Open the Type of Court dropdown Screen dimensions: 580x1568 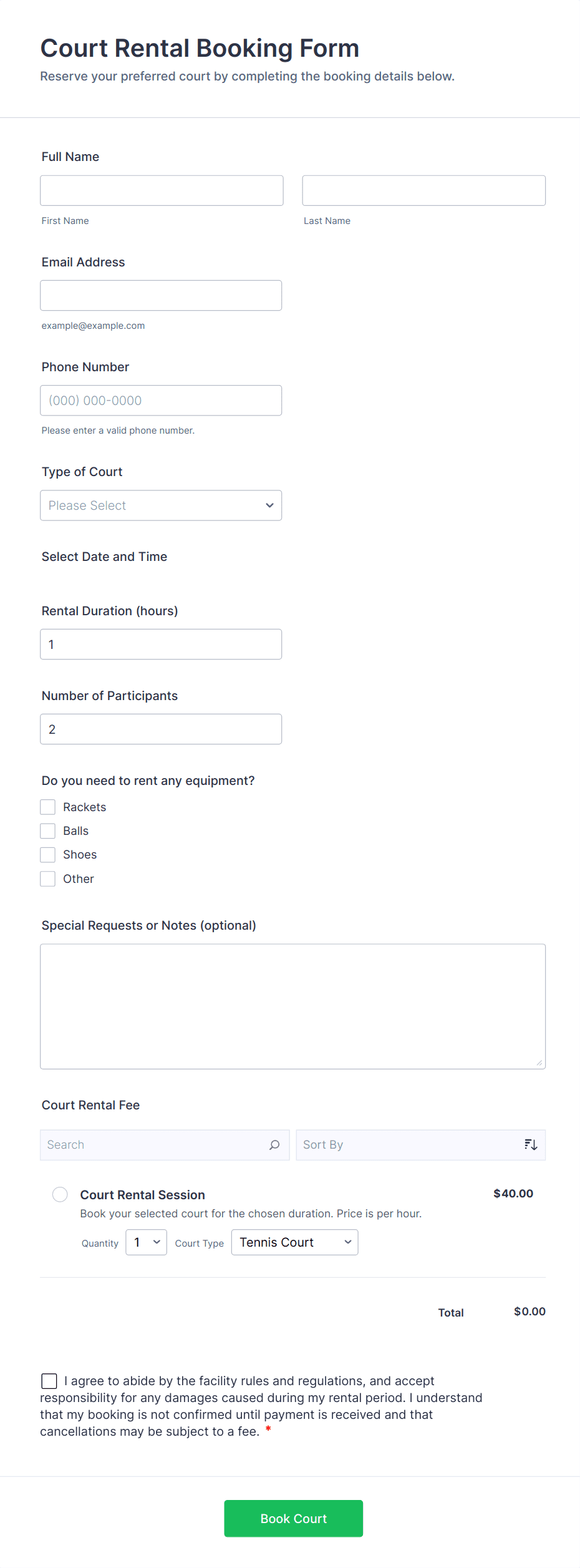(161, 505)
